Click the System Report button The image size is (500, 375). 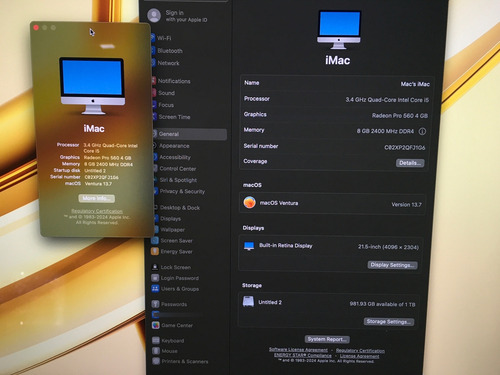click(x=327, y=339)
